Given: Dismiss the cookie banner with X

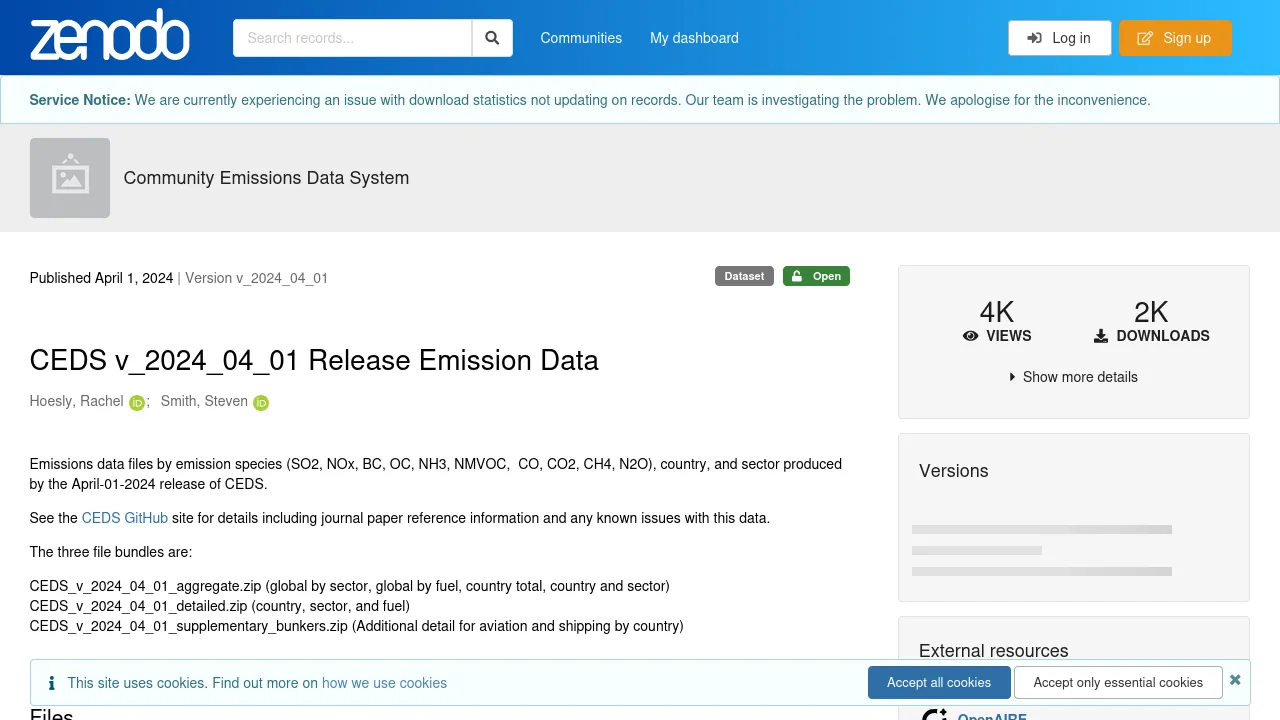Looking at the screenshot, I should pos(1235,680).
